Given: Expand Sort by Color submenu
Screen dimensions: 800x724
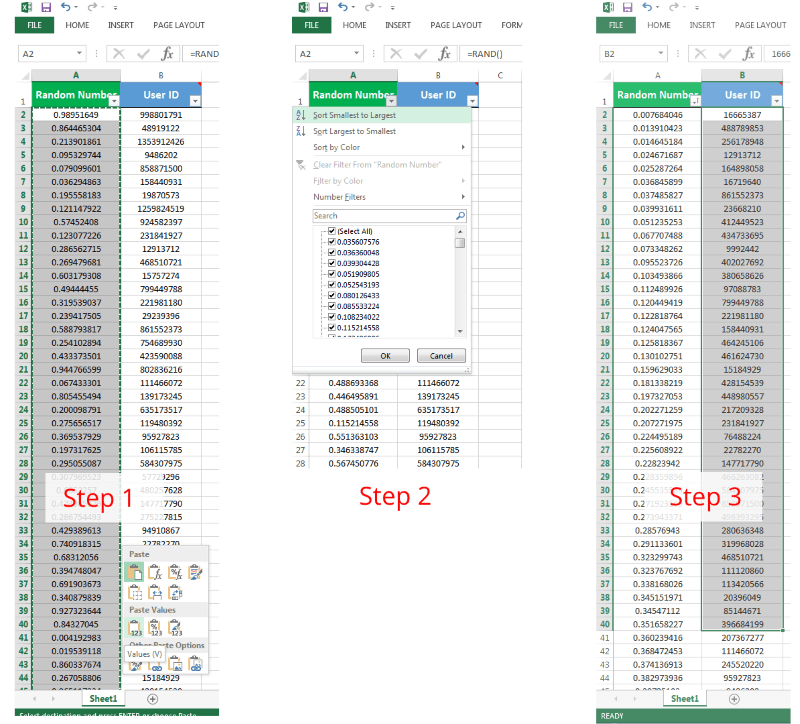Looking at the screenshot, I should 382,147.
